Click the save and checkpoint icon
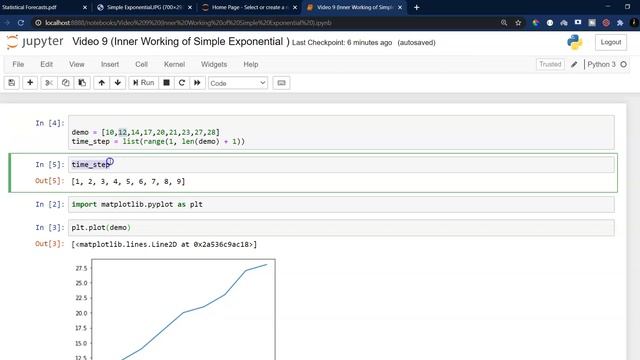The image size is (640, 360). point(12,83)
